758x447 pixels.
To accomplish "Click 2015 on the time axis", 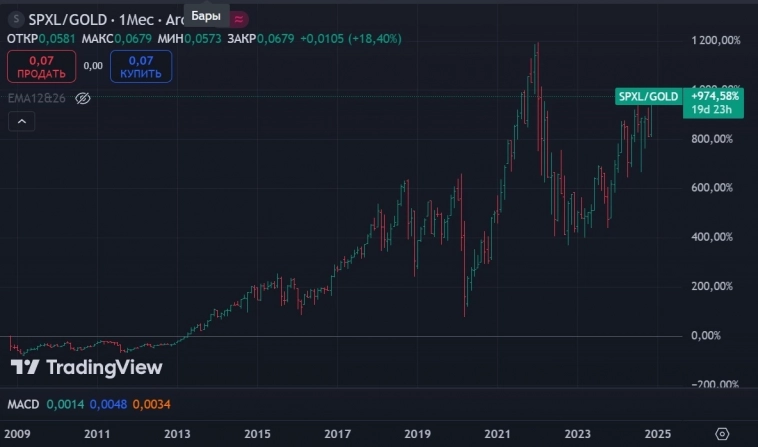I will (257, 434).
